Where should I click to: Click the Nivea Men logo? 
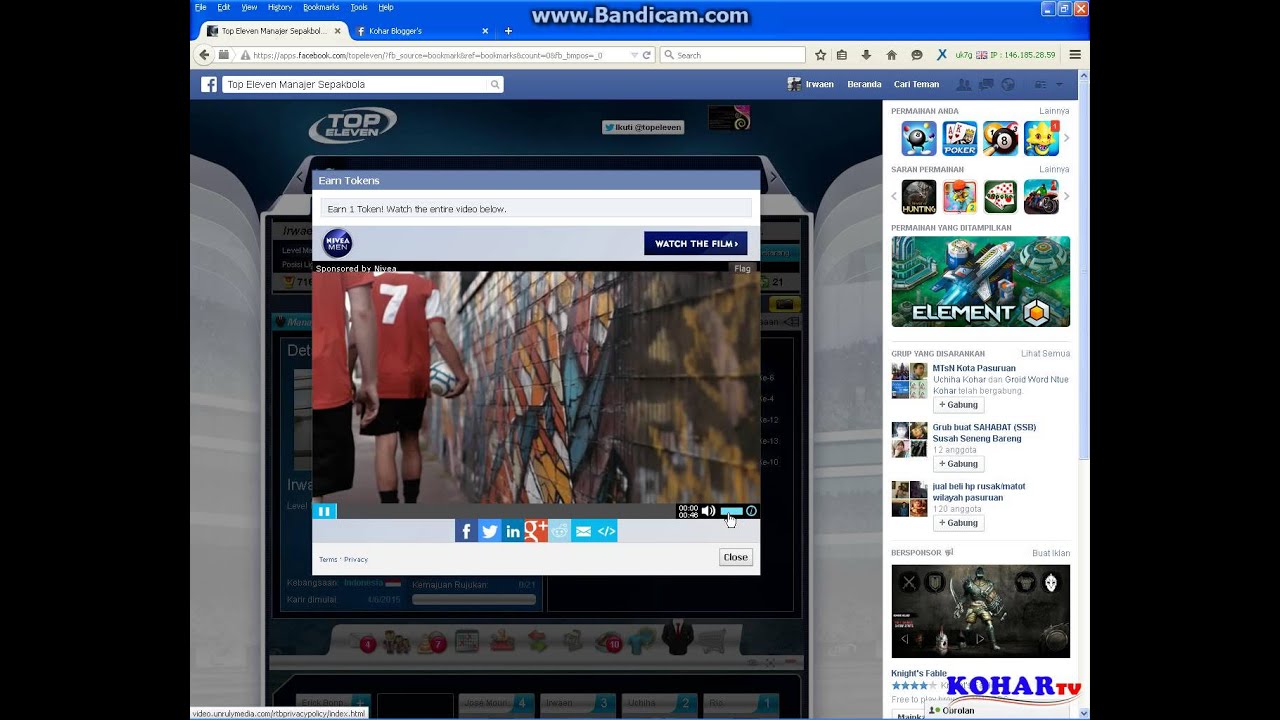[337, 243]
